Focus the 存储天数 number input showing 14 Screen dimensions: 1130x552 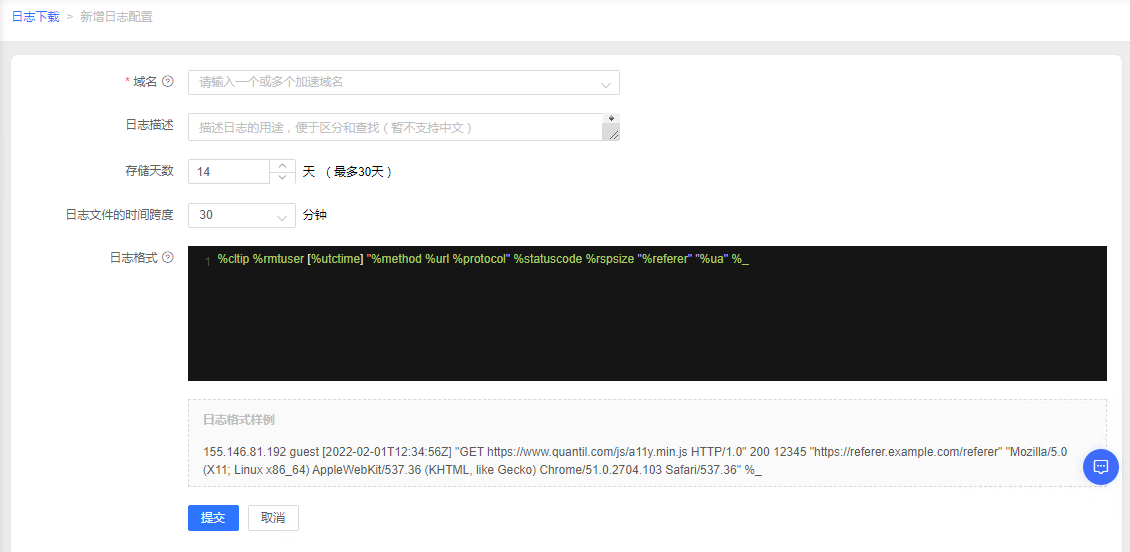[229, 172]
